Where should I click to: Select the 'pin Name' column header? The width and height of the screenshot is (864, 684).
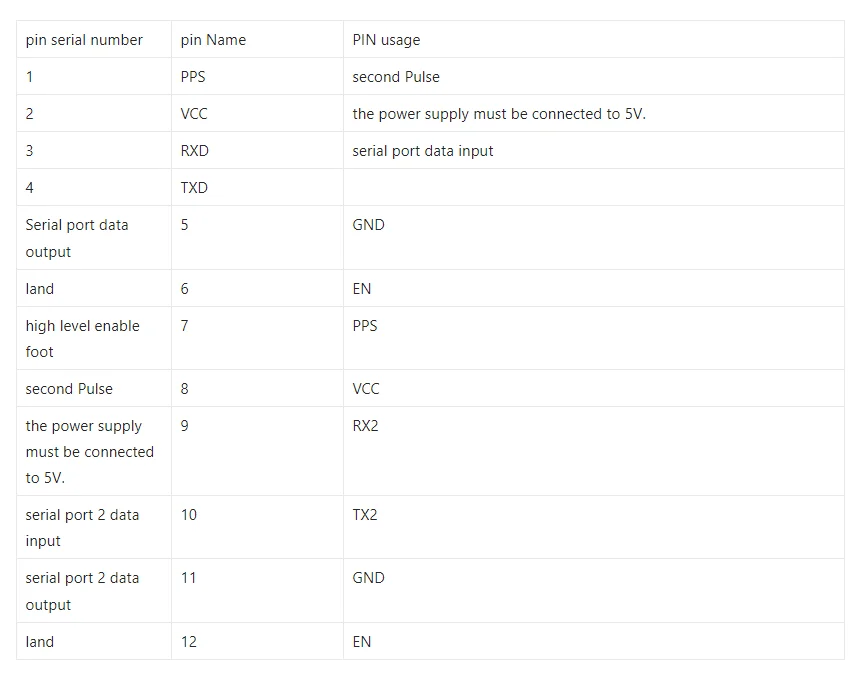click(257, 40)
